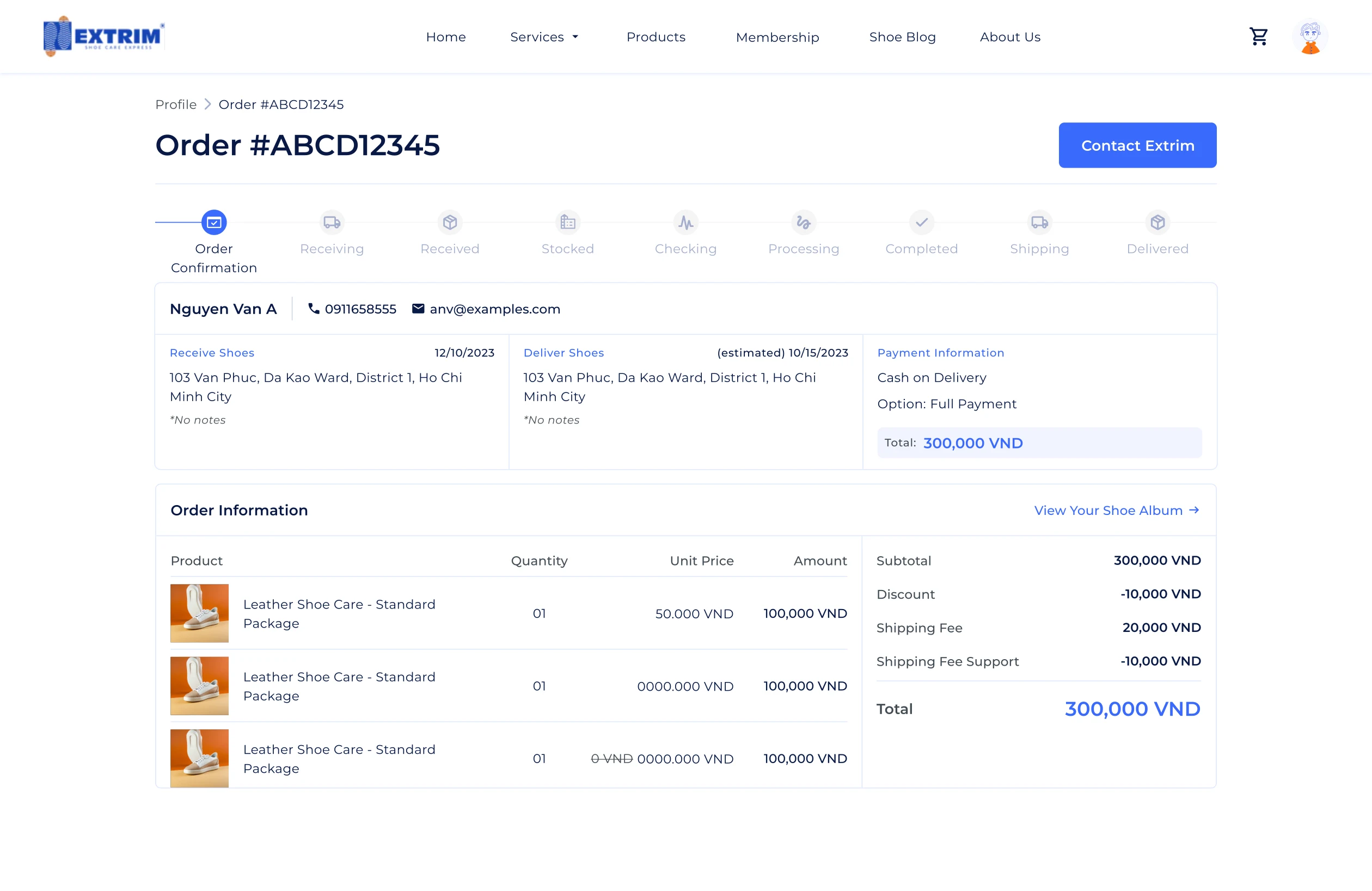Click the Payment Information heading
Image resolution: width=1372 pixels, height=891 pixels.
(941, 353)
